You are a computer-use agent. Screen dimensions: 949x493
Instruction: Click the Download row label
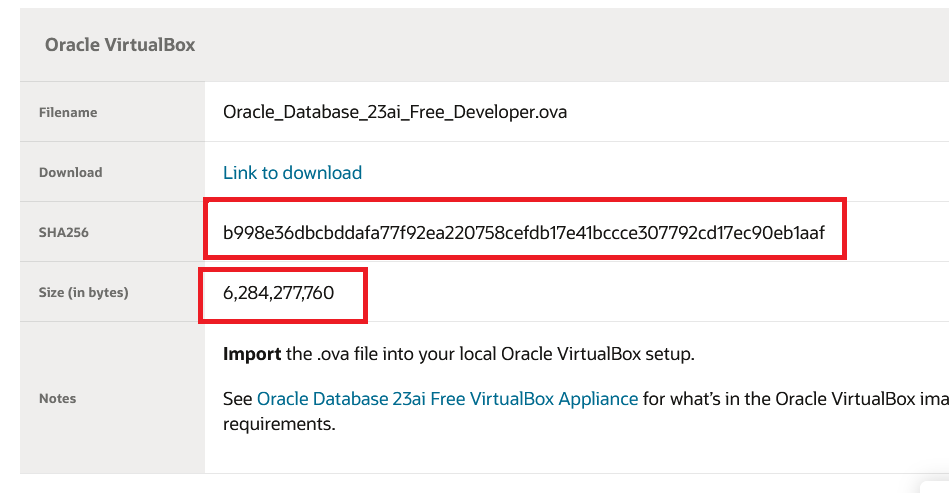[x=70, y=172]
